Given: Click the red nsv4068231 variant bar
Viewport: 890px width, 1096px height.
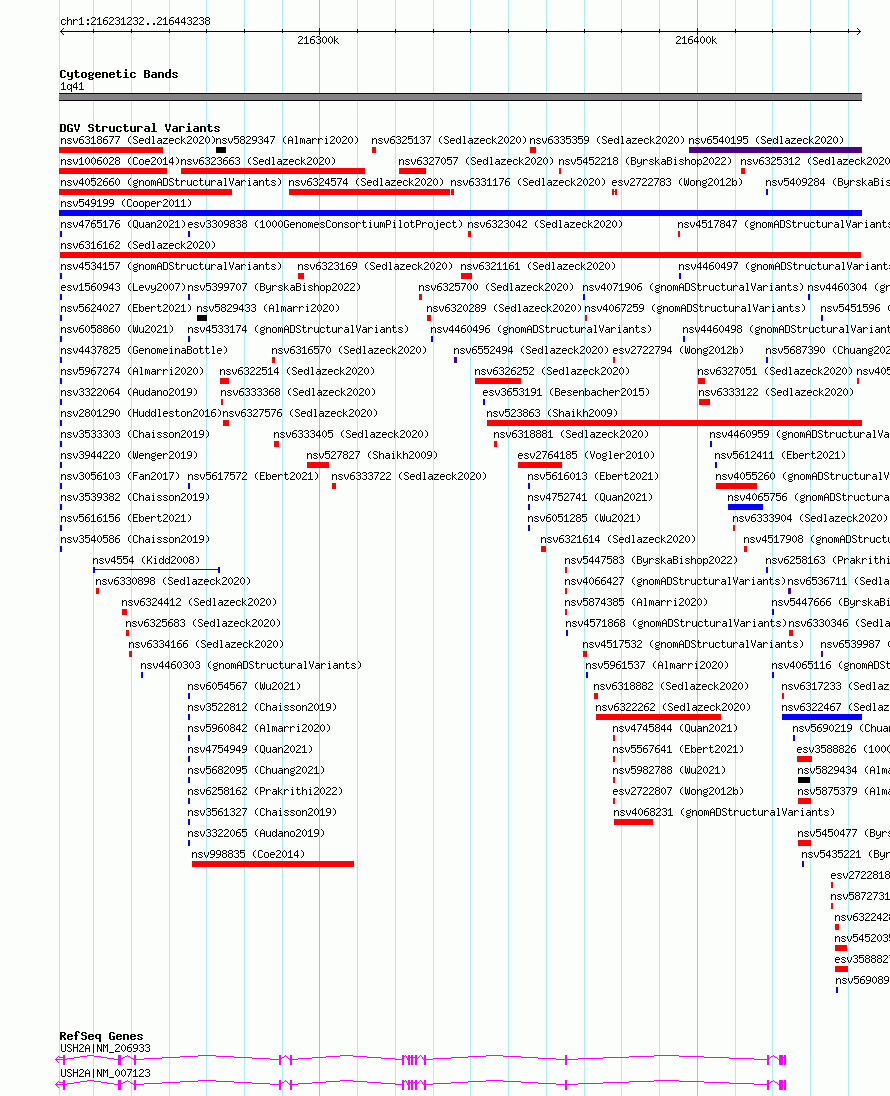Looking at the screenshot, I should tap(633, 822).
